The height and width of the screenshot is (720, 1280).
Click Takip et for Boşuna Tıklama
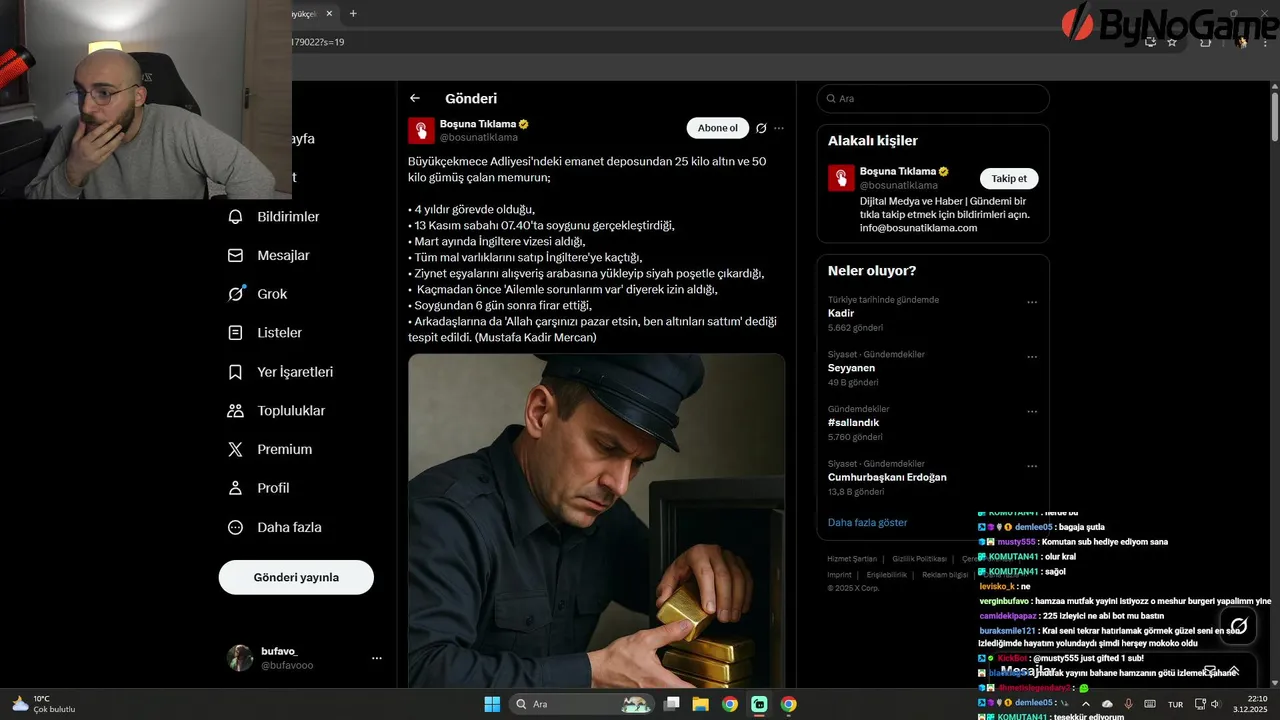1009,179
